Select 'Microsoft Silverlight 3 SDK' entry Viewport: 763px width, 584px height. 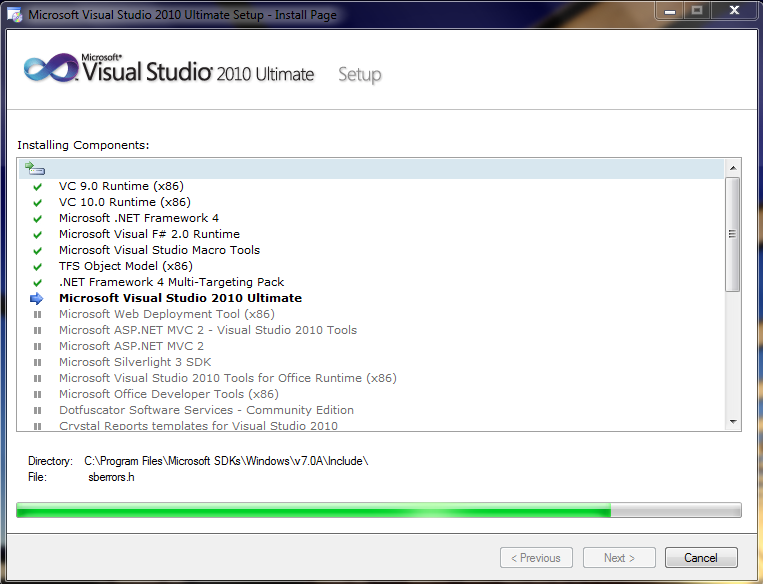tap(135, 362)
